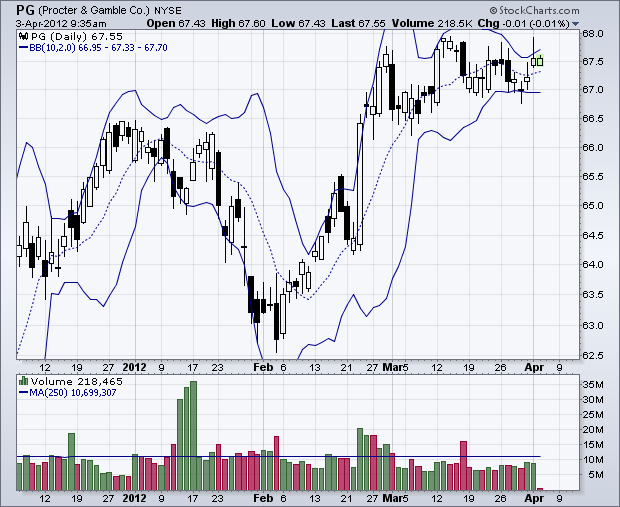Click 'Apr' on volume chart date axis
620x507 pixels.
coord(534,498)
